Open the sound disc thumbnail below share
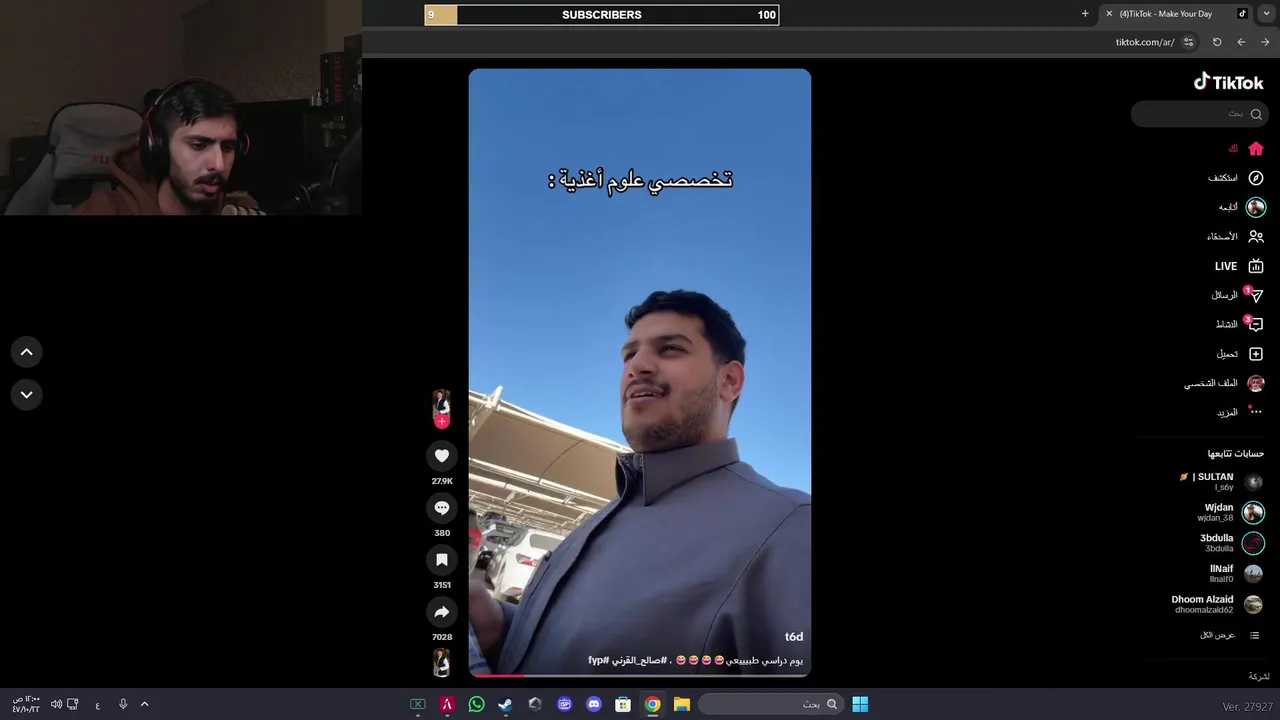The height and width of the screenshot is (720, 1280). (441, 662)
